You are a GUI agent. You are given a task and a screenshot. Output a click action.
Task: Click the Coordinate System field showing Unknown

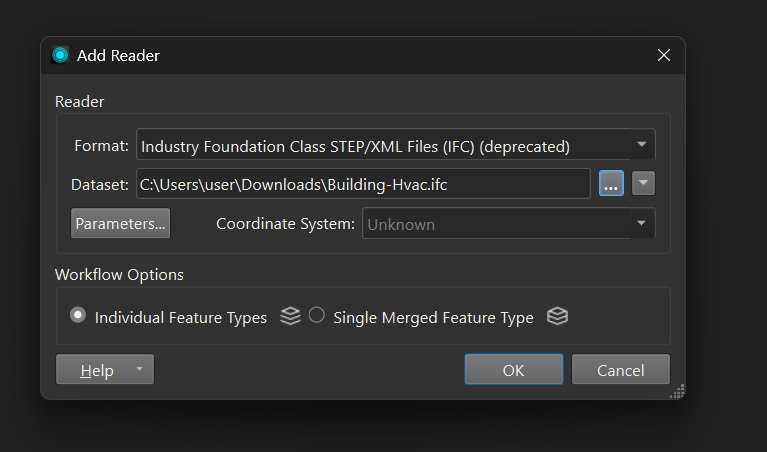(x=508, y=223)
